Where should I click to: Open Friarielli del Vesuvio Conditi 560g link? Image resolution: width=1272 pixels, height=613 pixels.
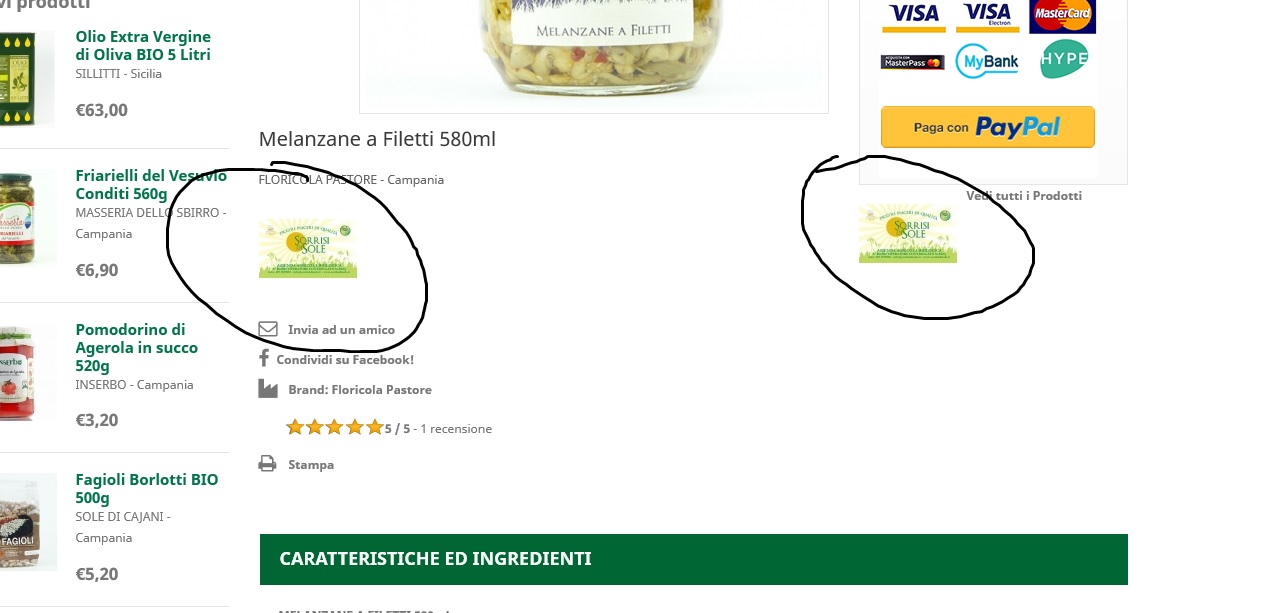pos(151,185)
